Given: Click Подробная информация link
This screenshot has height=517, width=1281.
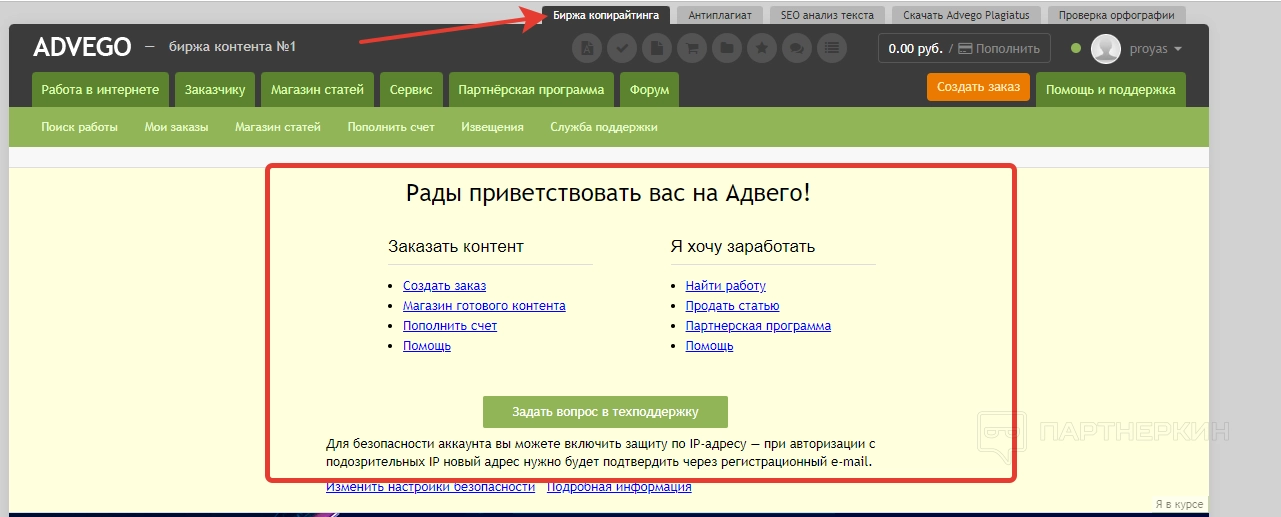Looking at the screenshot, I should coord(620,487).
